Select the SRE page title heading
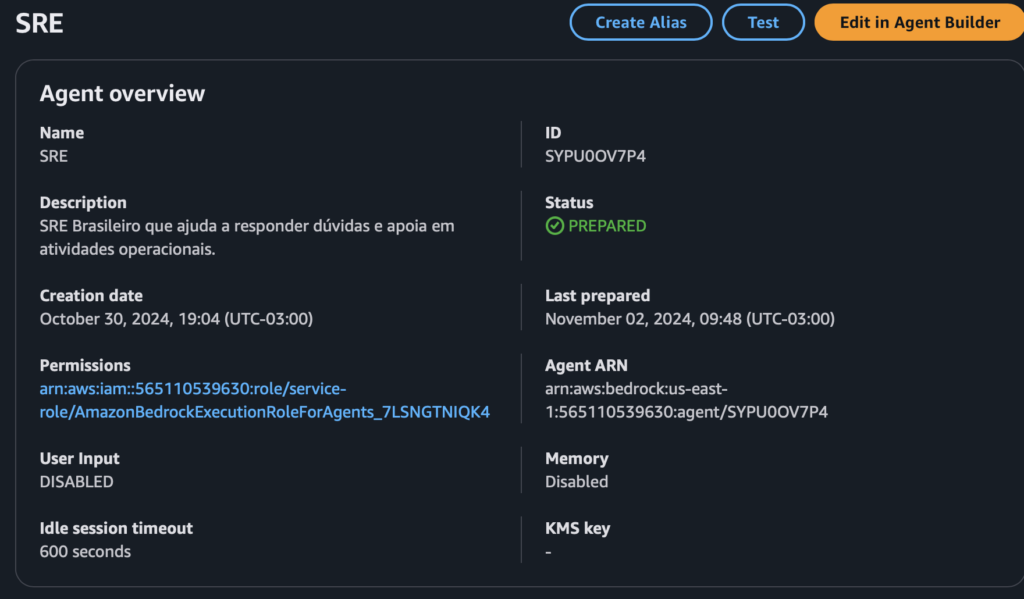The width and height of the screenshot is (1024, 599). coord(39,24)
